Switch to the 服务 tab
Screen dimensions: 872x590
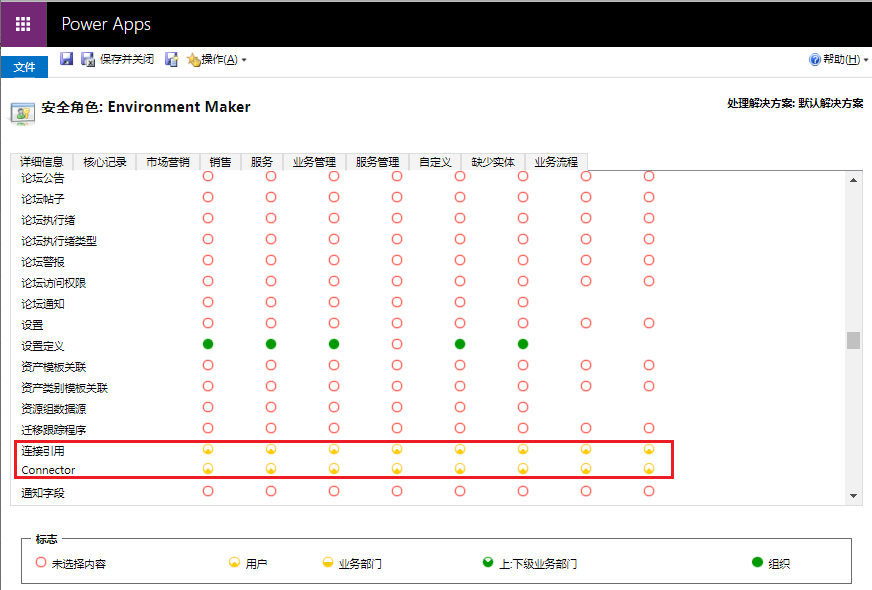[x=261, y=162]
